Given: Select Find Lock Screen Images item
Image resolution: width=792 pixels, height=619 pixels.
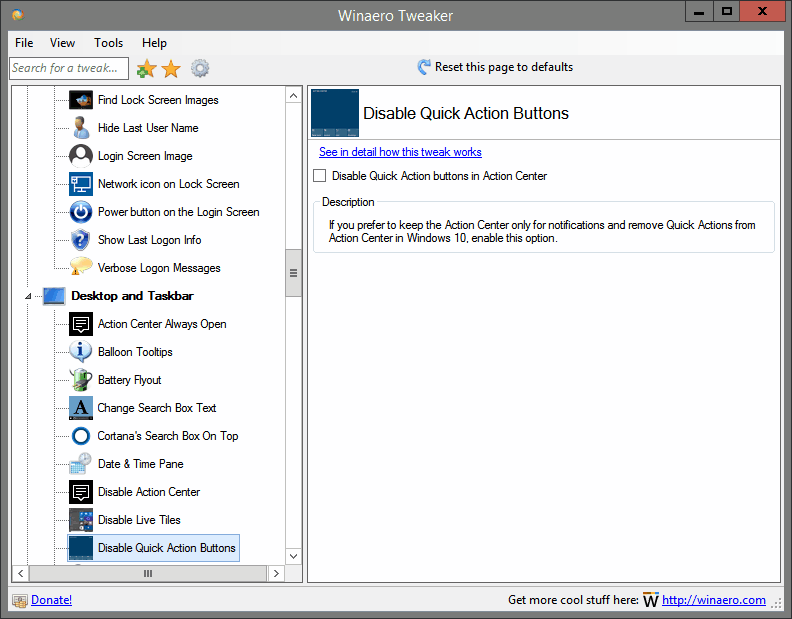Looking at the screenshot, I should coord(158,100).
